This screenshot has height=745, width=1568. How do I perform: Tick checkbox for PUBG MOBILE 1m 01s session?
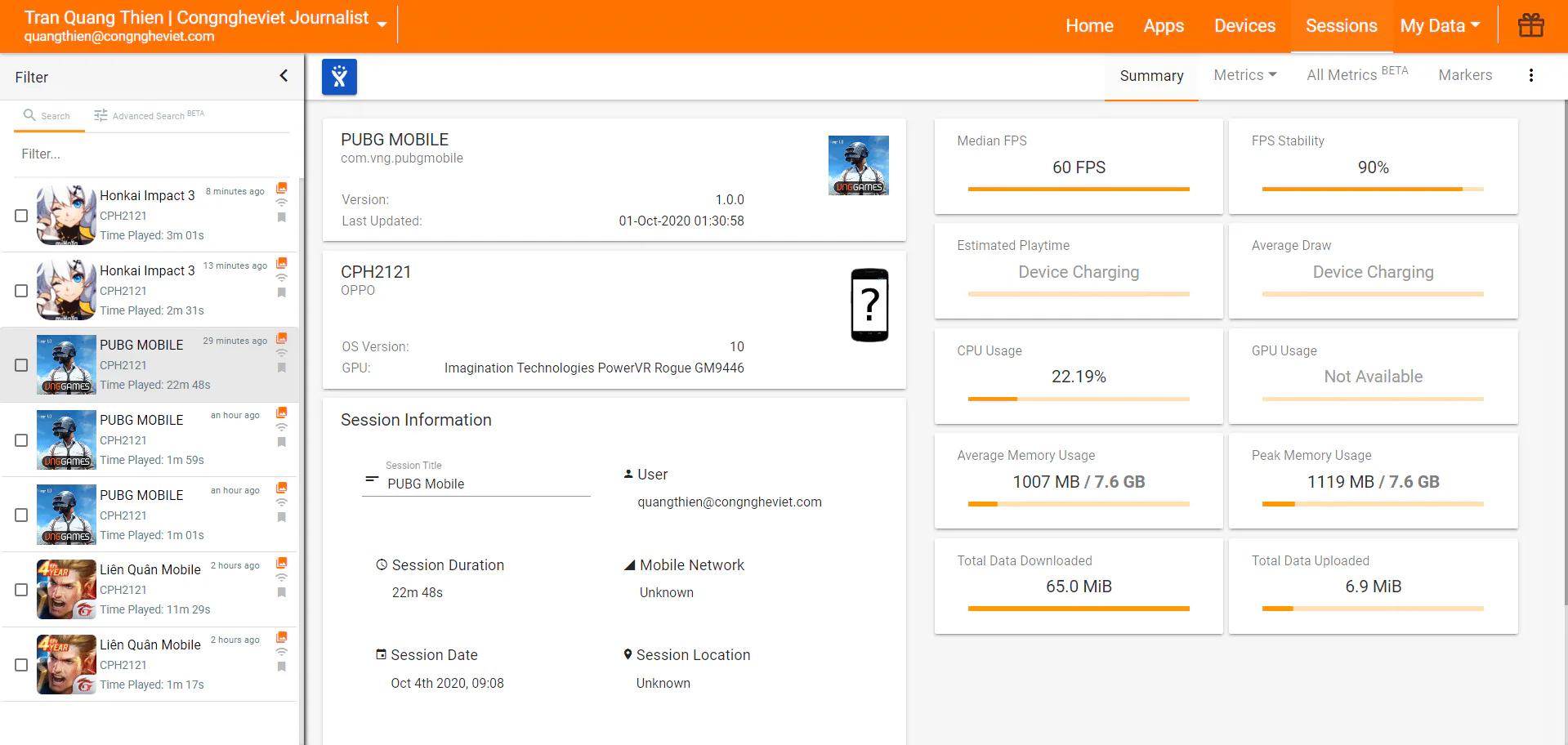pos(21,515)
